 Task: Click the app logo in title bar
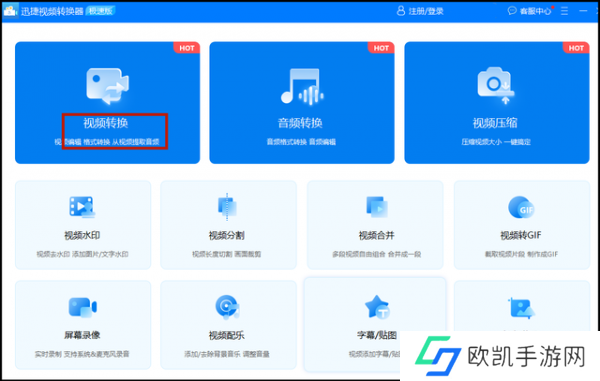(x=10, y=11)
